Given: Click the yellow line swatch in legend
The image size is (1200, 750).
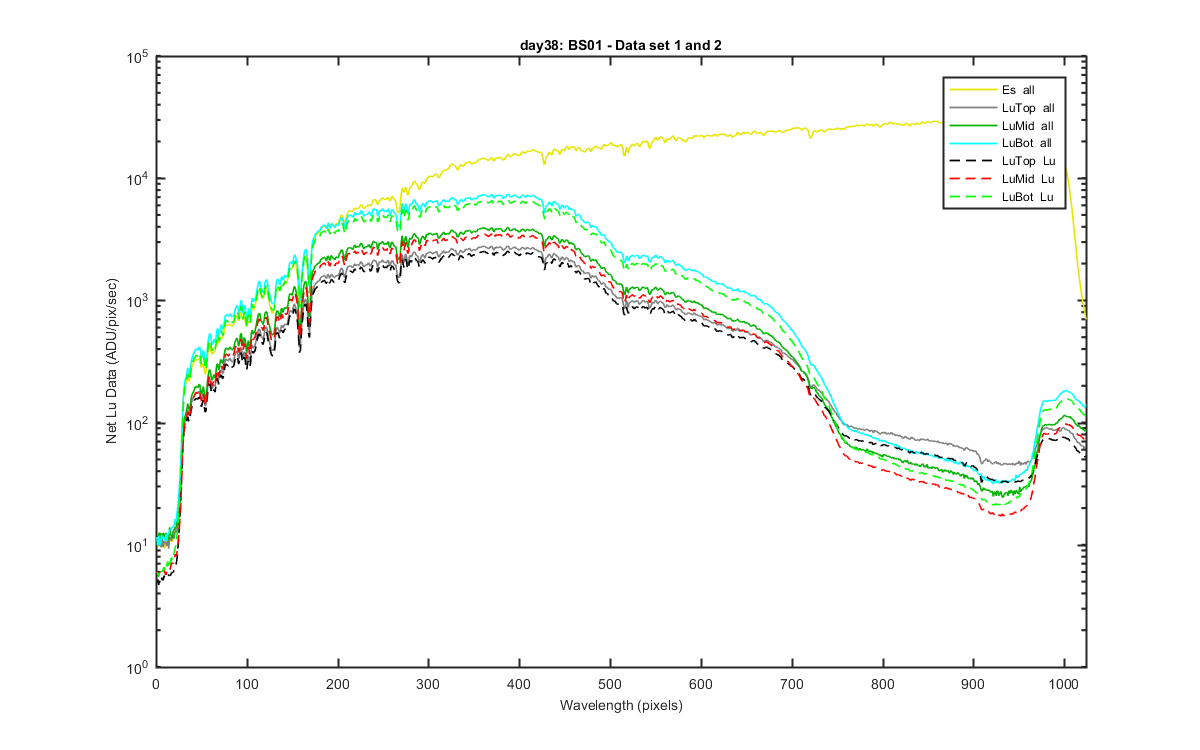Looking at the screenshot, I should (x=973, y=90).
